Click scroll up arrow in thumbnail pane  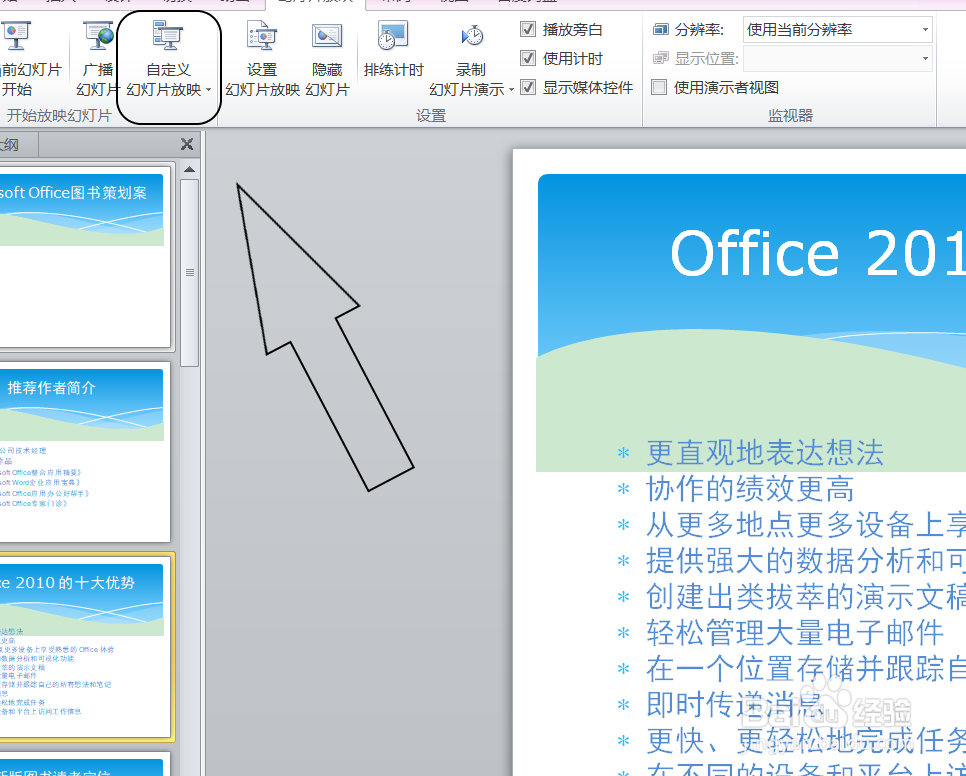(x=190, y=169)
